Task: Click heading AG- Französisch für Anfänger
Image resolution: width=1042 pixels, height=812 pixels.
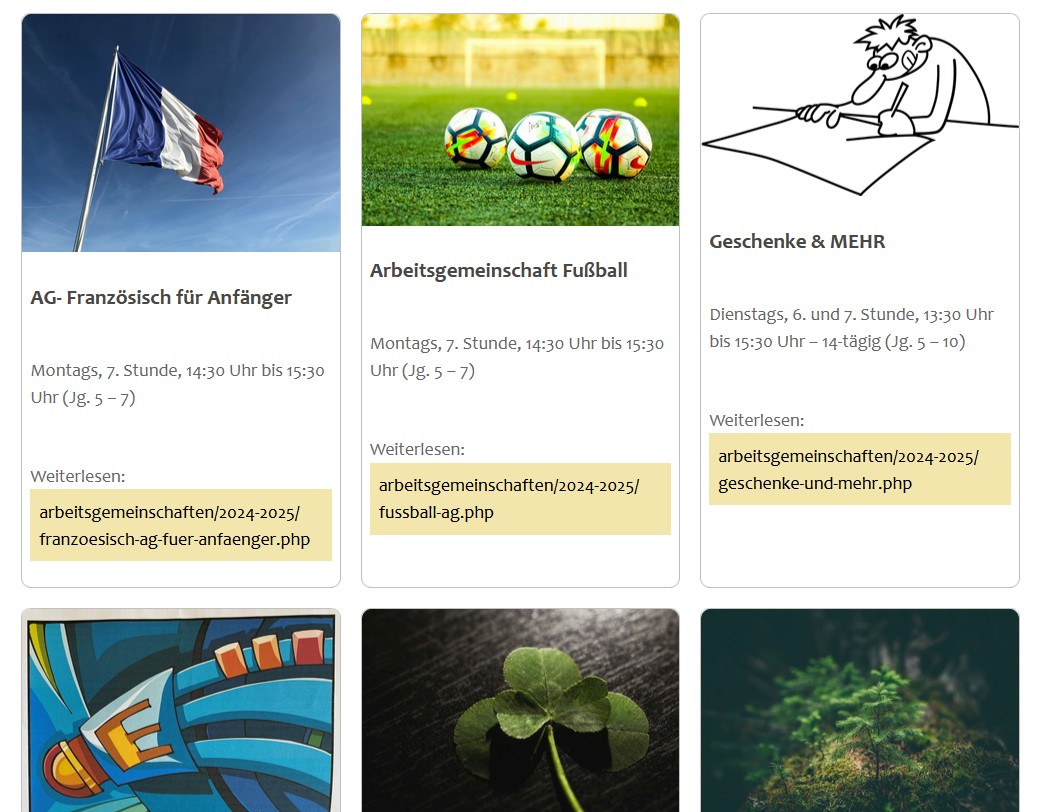Action: 161,298
